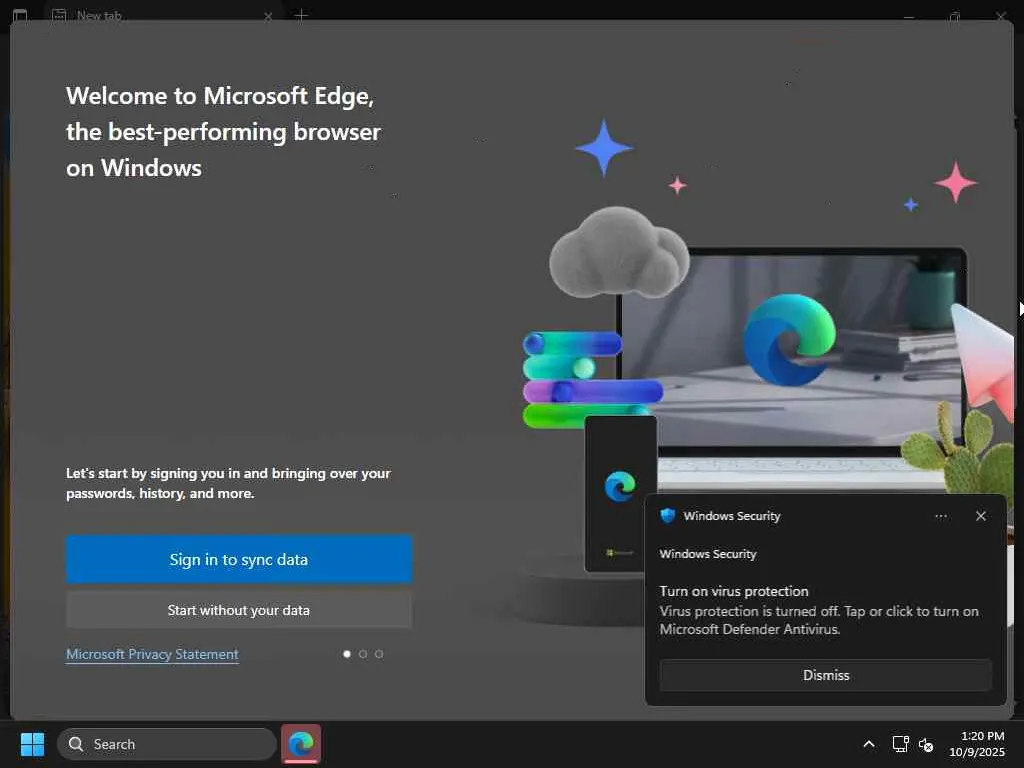Jump to the third page indicator dot
The image size is (1024, 768).
(379, 654)
